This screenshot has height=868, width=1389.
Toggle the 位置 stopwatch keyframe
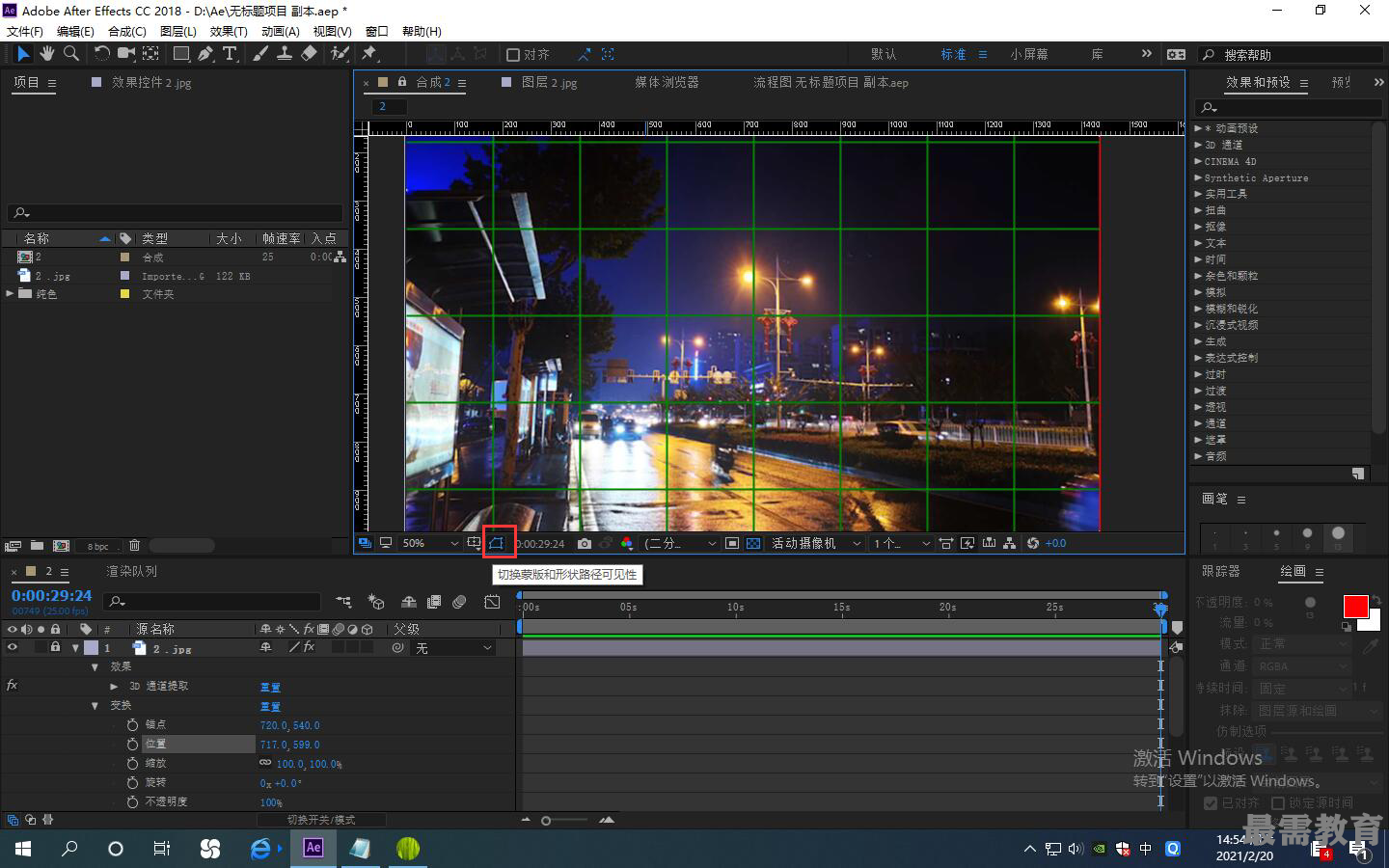[x=133, y=744]
